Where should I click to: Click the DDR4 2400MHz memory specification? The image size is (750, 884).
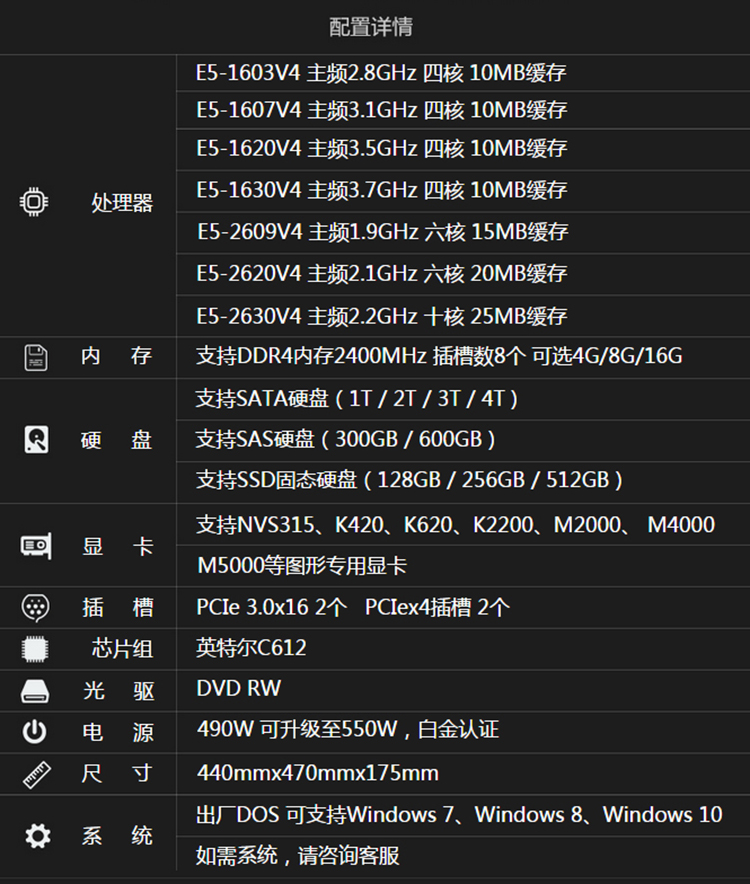pos(439,356)
